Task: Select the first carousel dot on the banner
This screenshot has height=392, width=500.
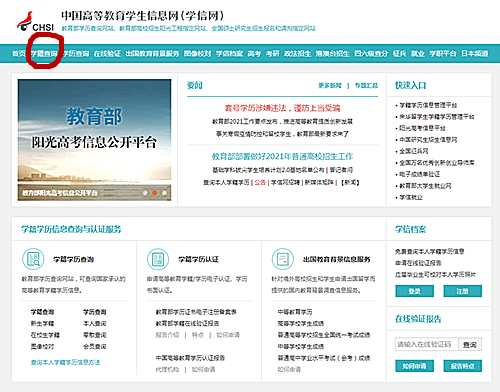Action: click(145, 193)
